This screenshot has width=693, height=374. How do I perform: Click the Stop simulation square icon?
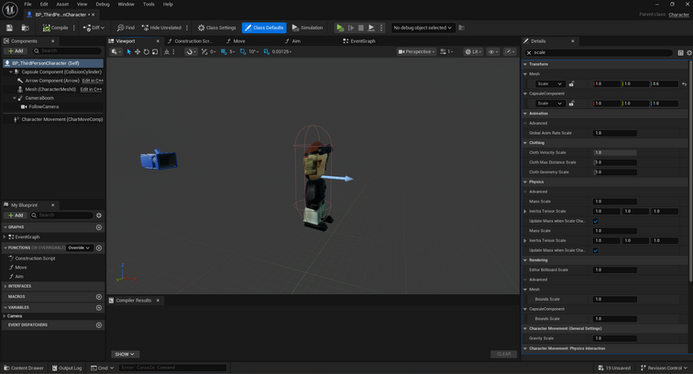tap(361, 28)
